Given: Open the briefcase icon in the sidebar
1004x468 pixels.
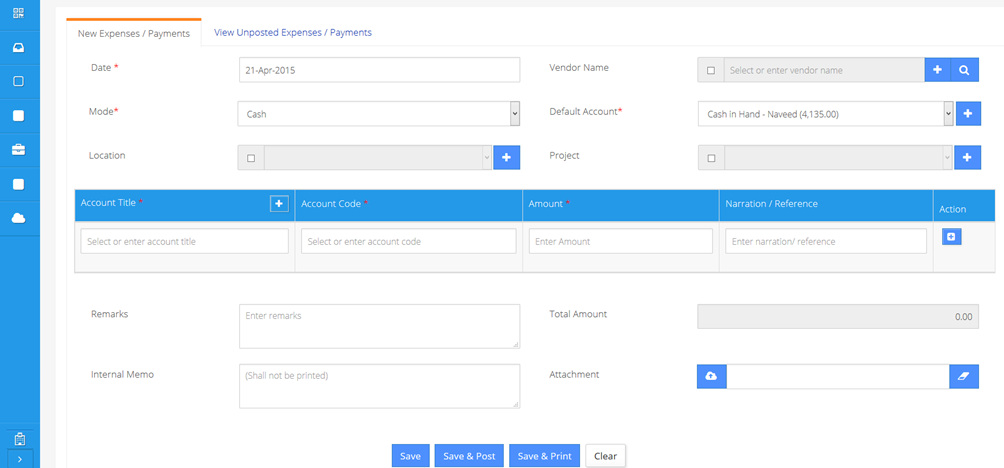Looking at the screenshot, I should point(19,150).
